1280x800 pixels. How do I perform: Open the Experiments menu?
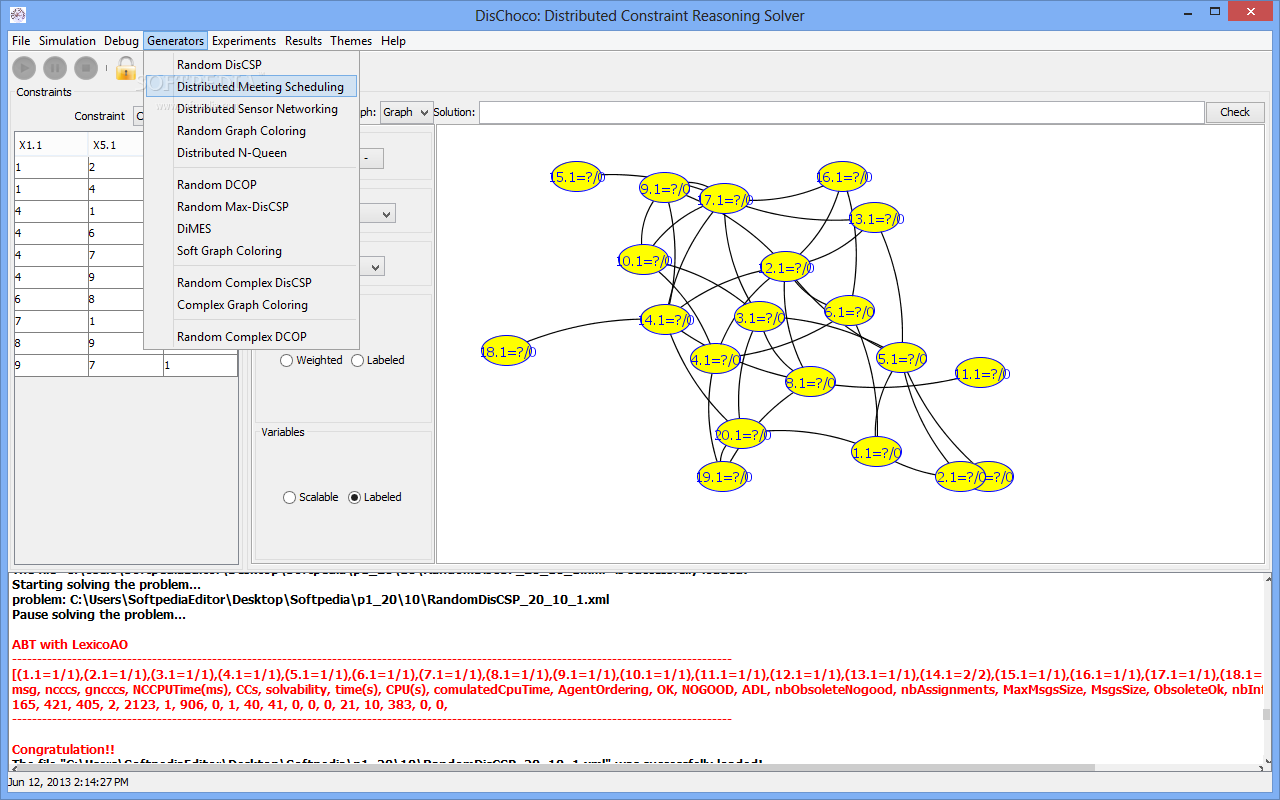tap(244, 41)
